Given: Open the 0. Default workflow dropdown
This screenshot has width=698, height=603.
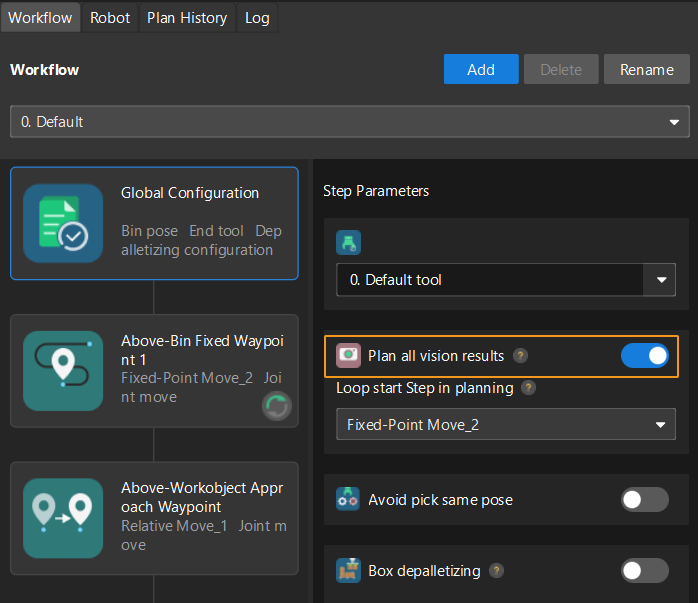Looking at the screenshot, I should [349, 122].
